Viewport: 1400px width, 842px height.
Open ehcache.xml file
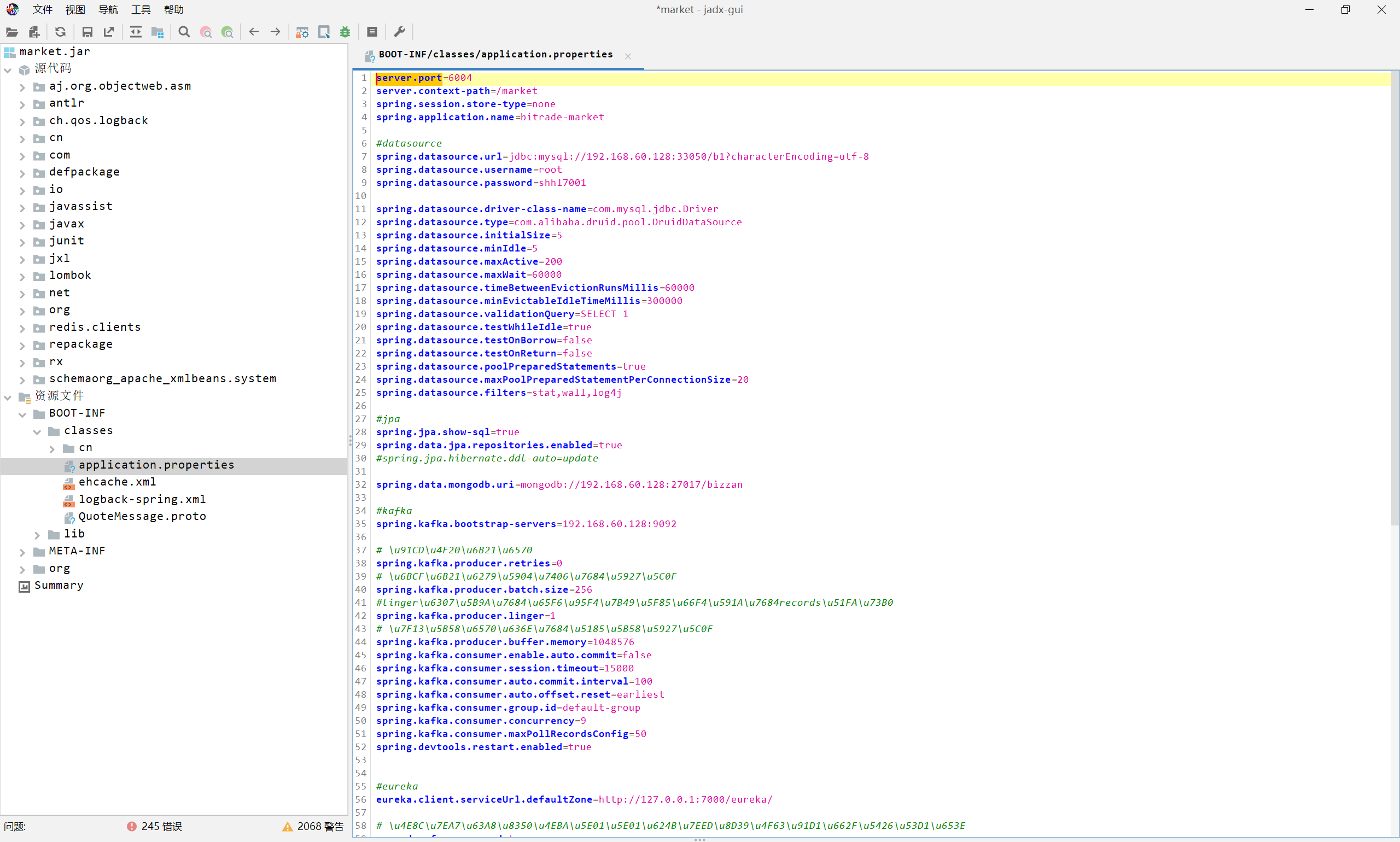click(x=117, y=482)
